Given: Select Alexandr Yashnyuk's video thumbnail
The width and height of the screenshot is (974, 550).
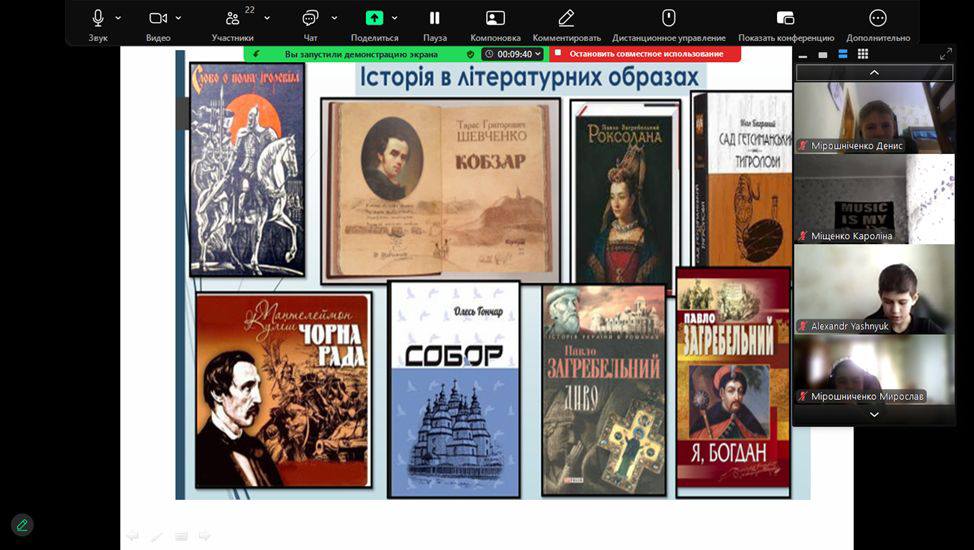Looking at the screenshot, I should click(x=874, y=289).
